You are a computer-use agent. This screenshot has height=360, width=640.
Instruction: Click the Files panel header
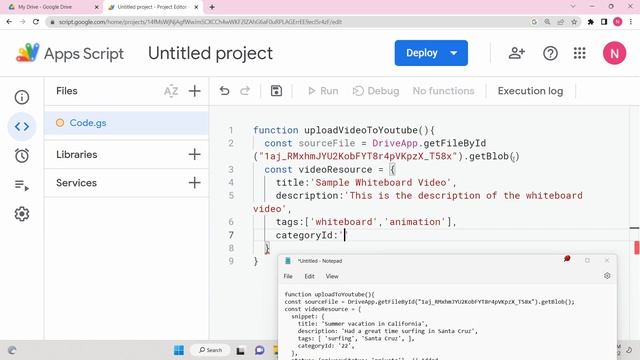click(x=67, y=91)
